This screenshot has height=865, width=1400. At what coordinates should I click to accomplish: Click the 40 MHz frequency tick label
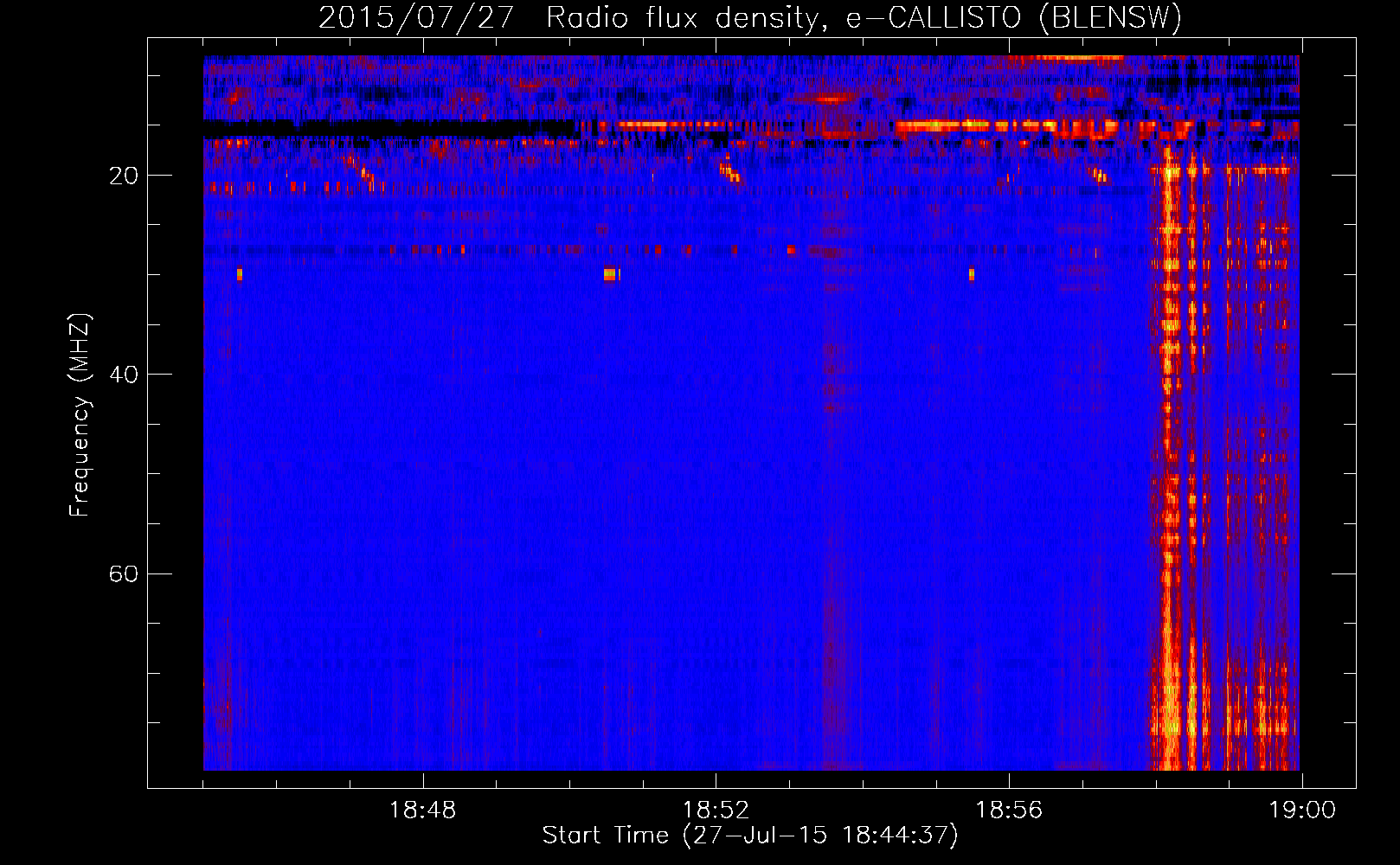point(124,375)
